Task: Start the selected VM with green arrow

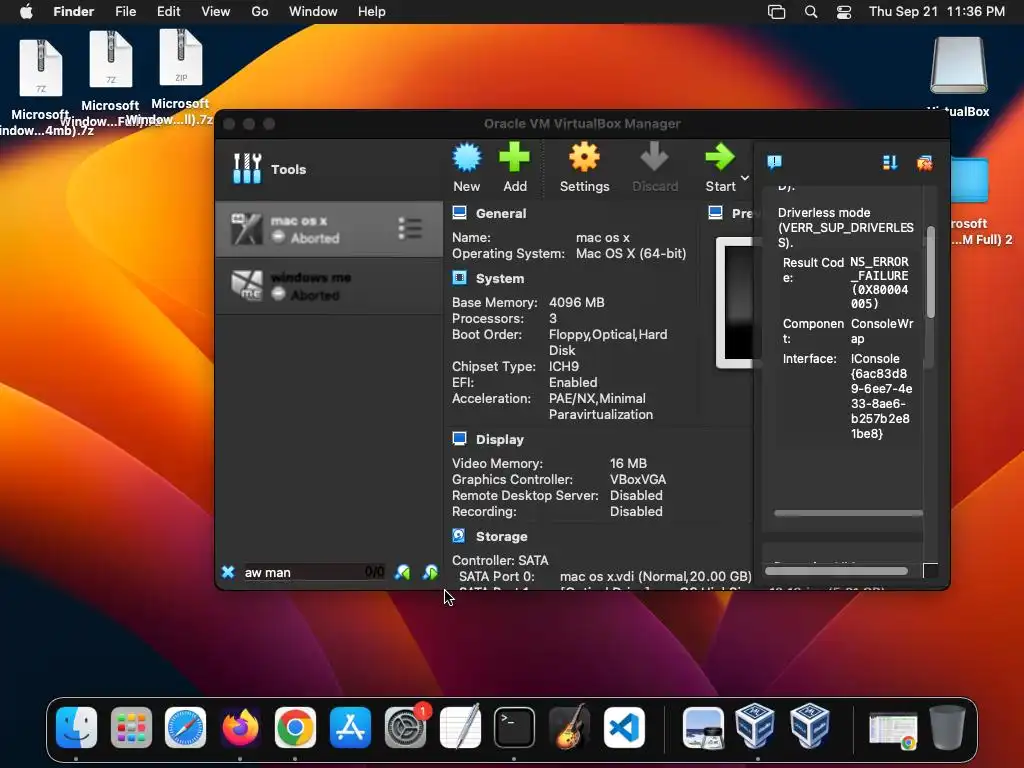Action: pyautogui.click(x=720, y=158)
